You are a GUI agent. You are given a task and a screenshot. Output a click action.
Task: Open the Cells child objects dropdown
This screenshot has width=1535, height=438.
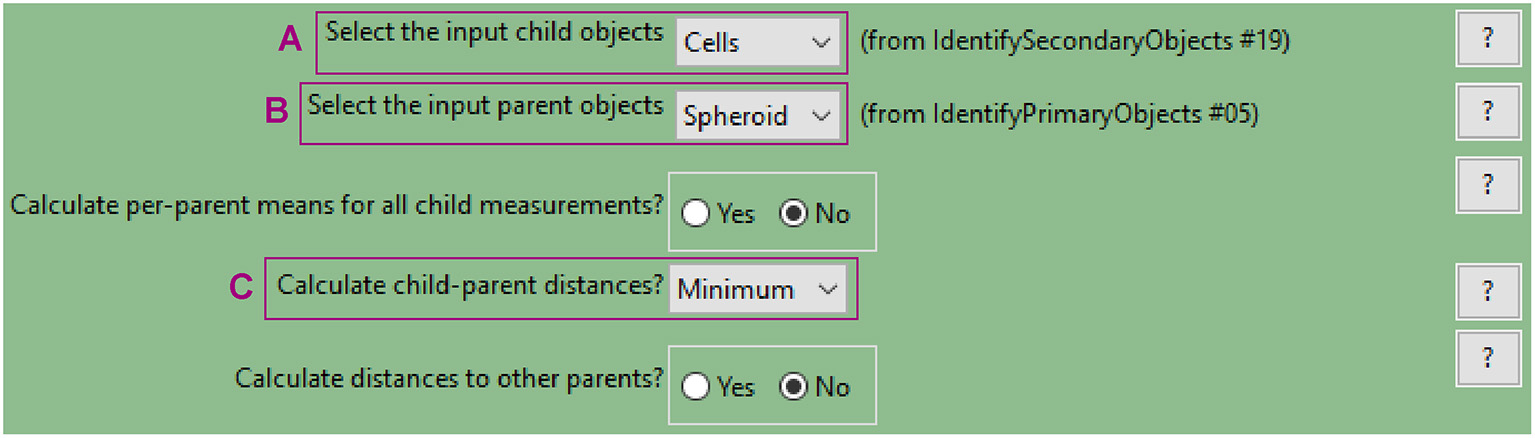point(758,43)
